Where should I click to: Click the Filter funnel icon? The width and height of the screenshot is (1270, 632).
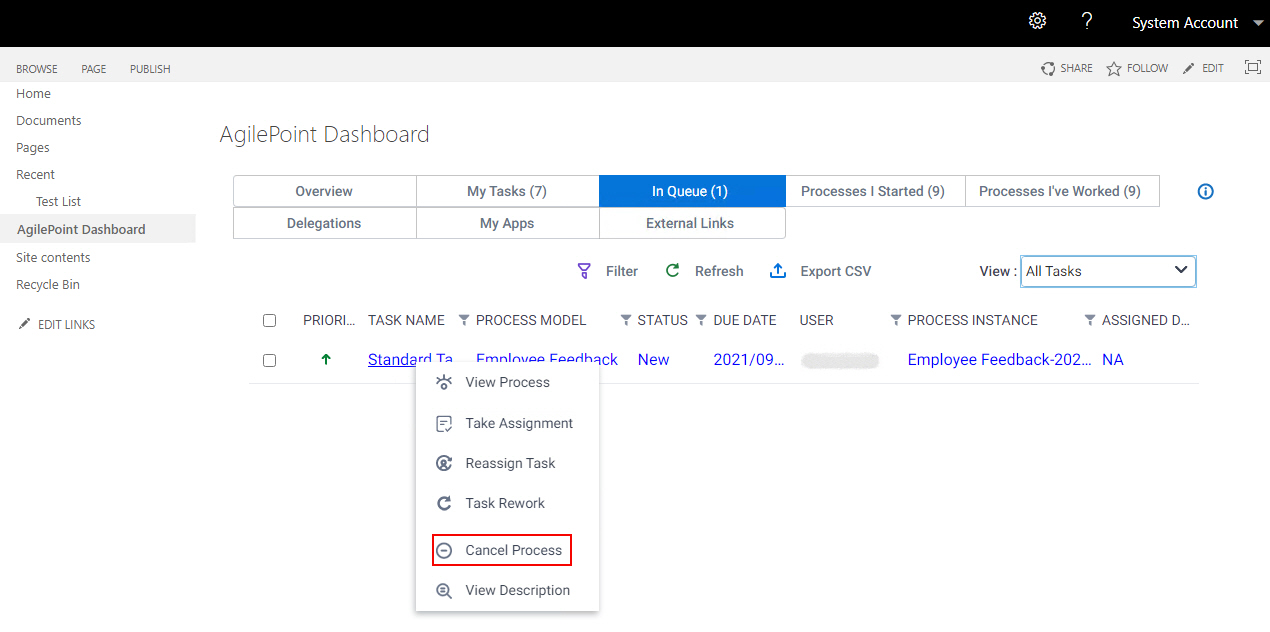[584, 271]
